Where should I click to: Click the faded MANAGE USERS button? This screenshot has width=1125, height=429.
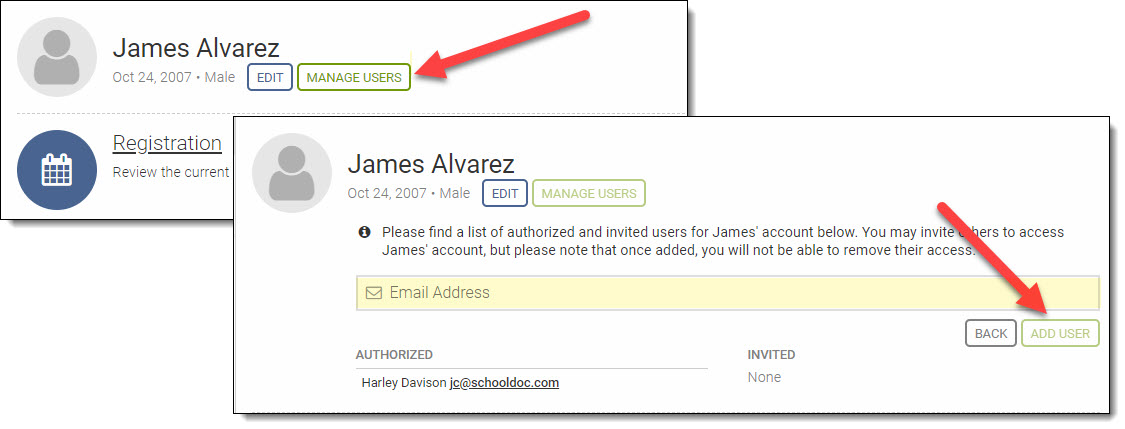tap(589, 193)
